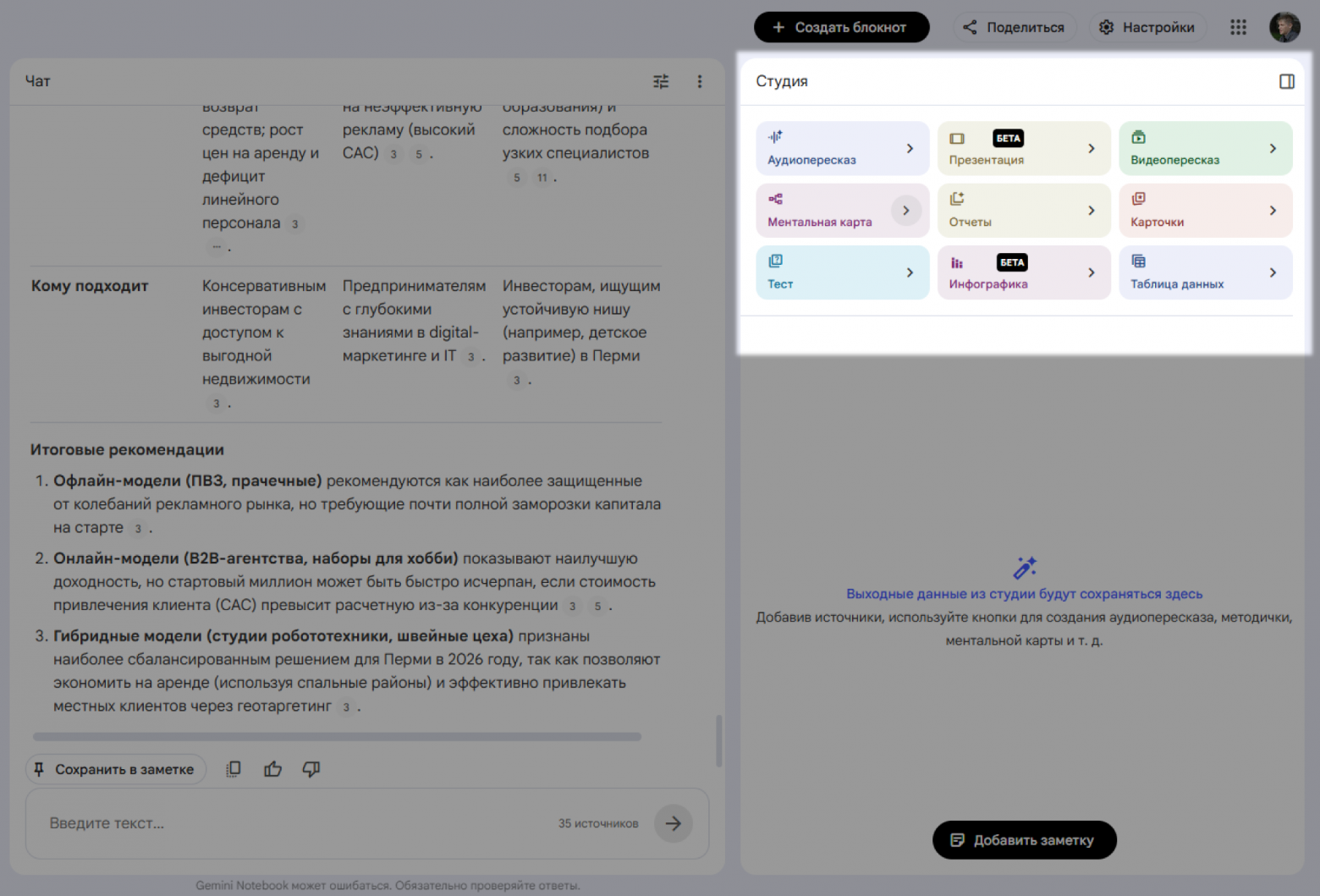
Task: Click Гибридные модели bold text
Action: point(283,635)
